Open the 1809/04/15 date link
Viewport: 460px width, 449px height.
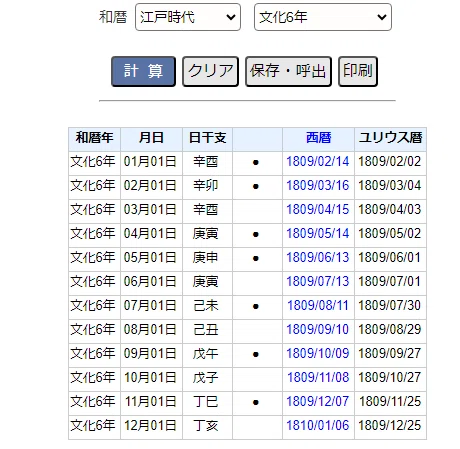pyautogui.click(x=318, y=210)
